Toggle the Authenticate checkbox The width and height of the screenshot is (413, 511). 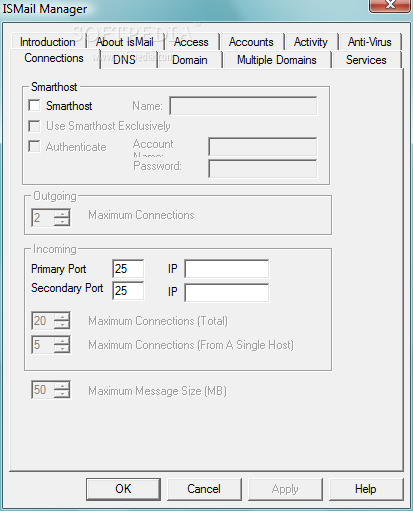(34, 146)
